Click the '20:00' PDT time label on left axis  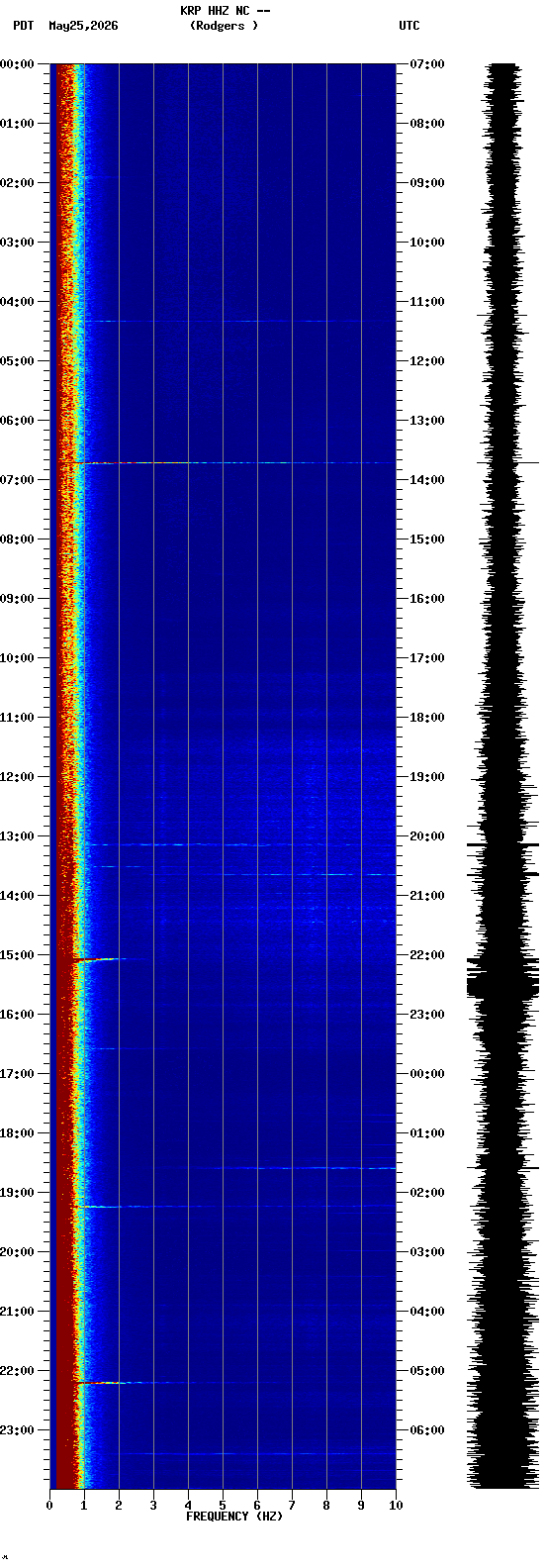click(18, 1252)
